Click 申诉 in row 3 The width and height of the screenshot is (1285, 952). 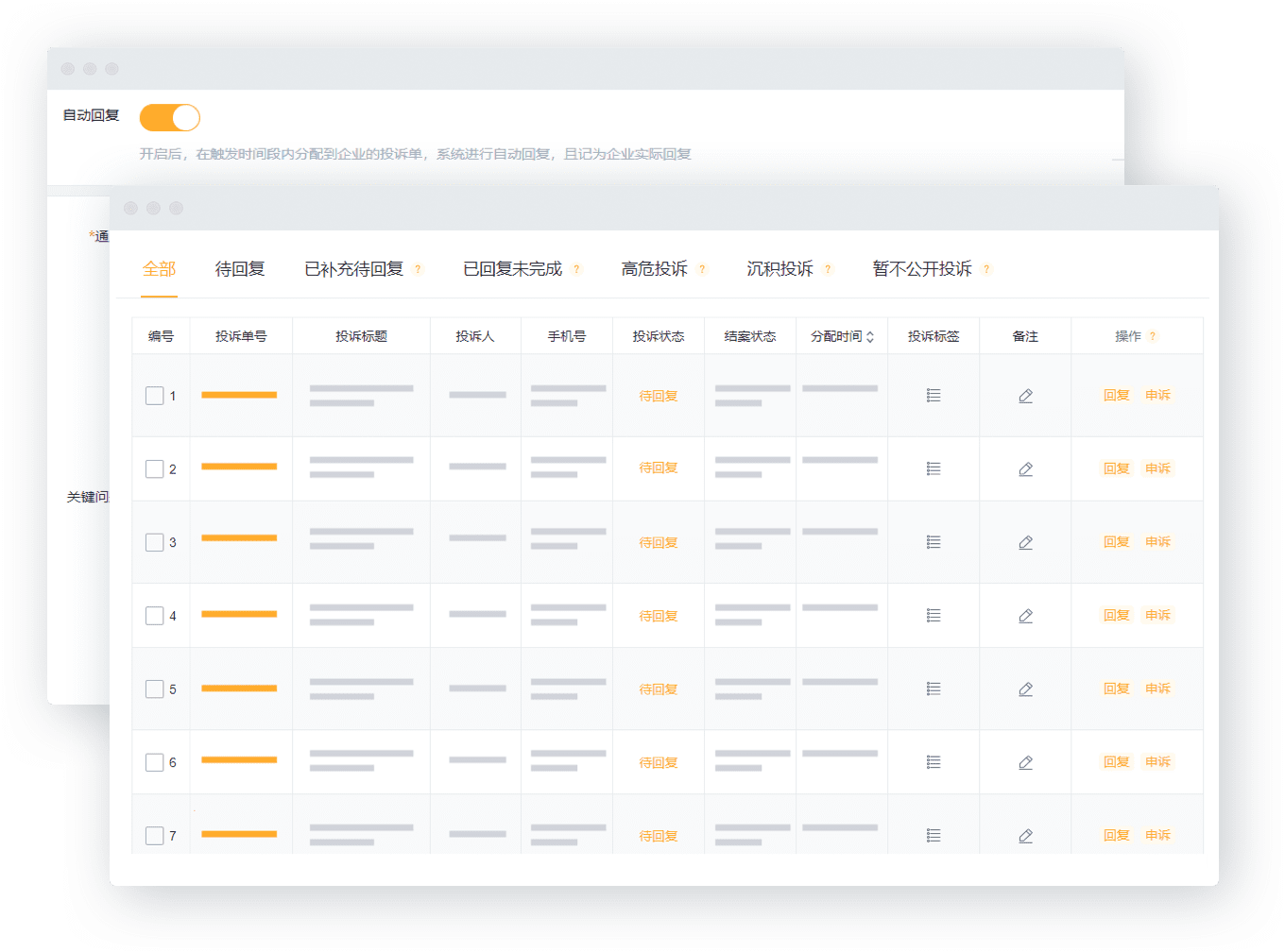tap(1157, 542)
